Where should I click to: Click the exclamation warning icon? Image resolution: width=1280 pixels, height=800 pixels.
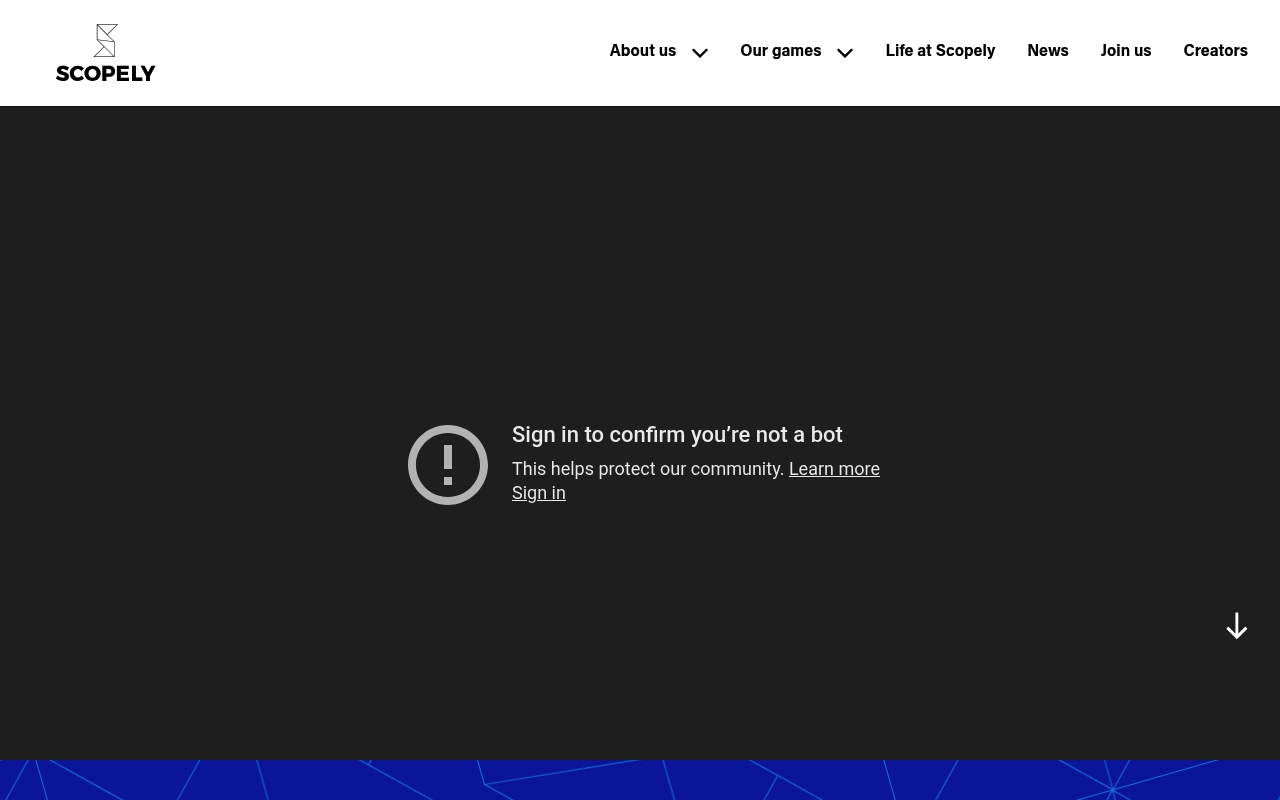(448, 465)
